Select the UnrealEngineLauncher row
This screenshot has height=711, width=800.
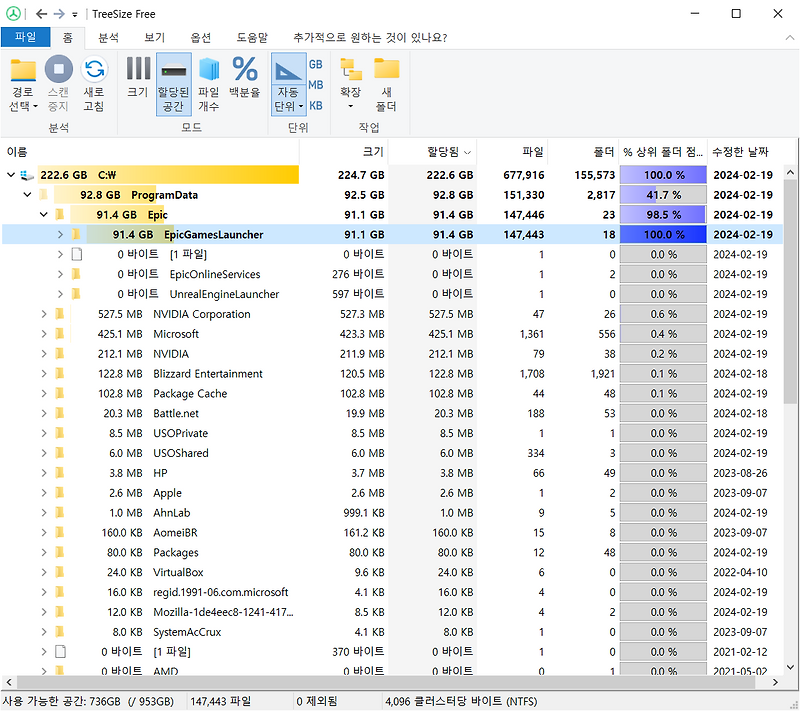click(x=392, y=294)
